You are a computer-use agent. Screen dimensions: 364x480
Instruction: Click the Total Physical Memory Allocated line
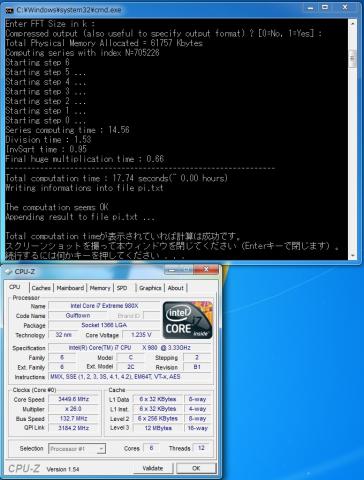point(104,43)
